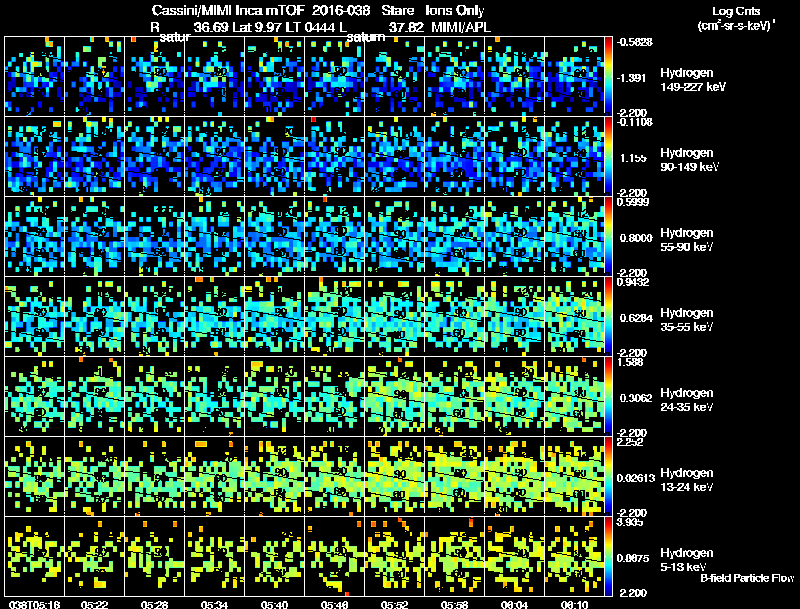The width and height of the screenshot is (800, 609).
Task: Select the 'Hydrogen 13-24 keV' row label
Action: point(687,480)
